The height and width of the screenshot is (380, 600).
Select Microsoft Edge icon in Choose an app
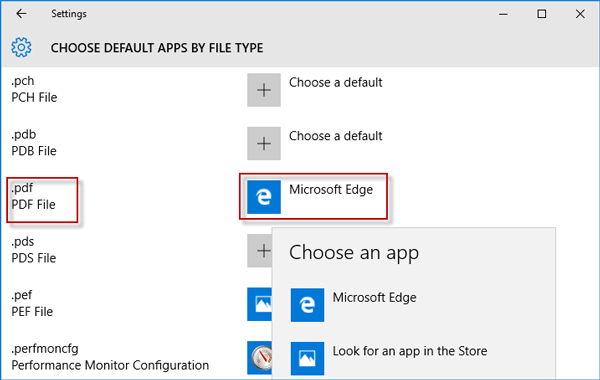click(307, 305)
